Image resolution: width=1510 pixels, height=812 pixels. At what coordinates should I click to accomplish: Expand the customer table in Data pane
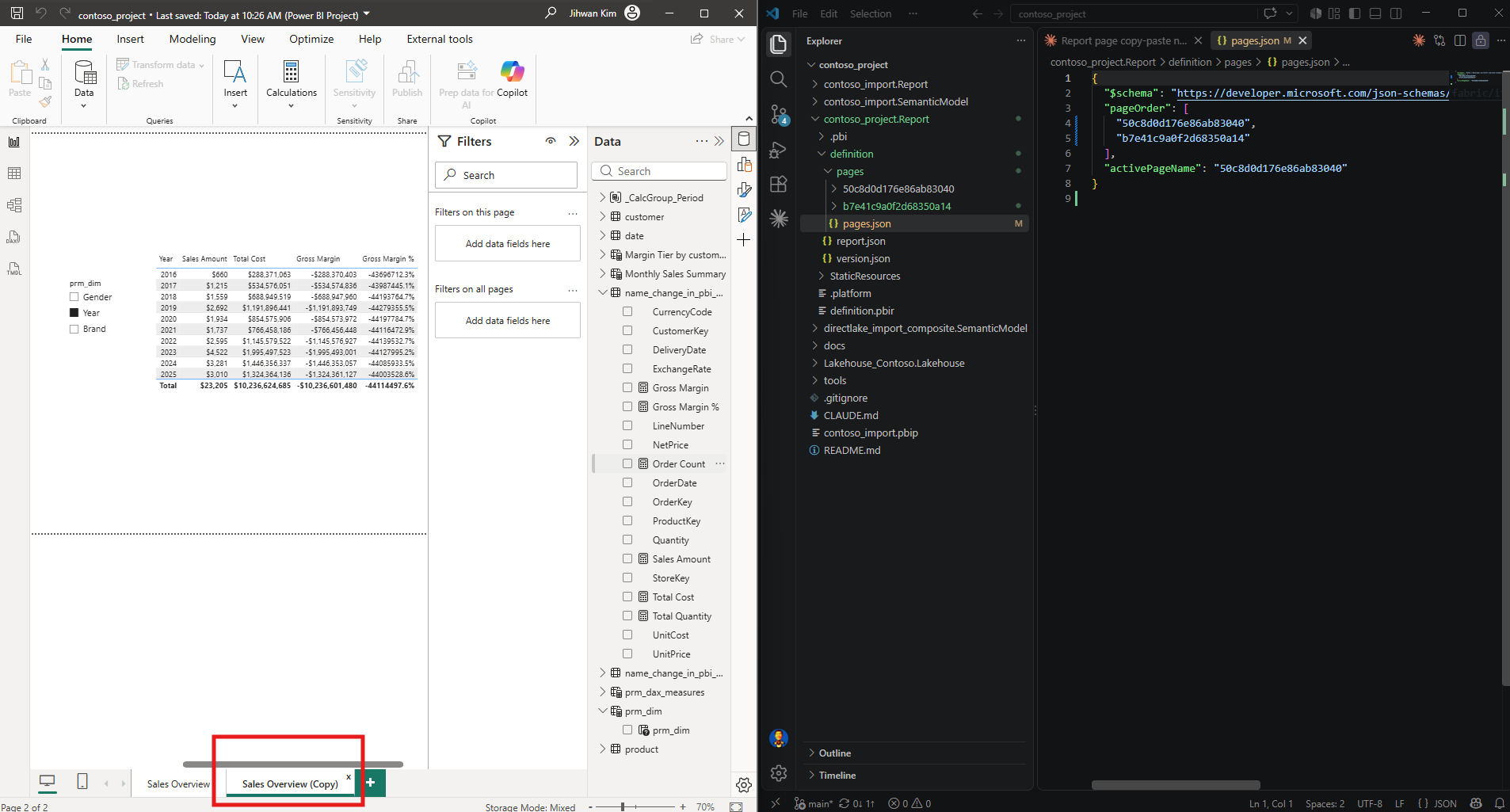point(602,216)
